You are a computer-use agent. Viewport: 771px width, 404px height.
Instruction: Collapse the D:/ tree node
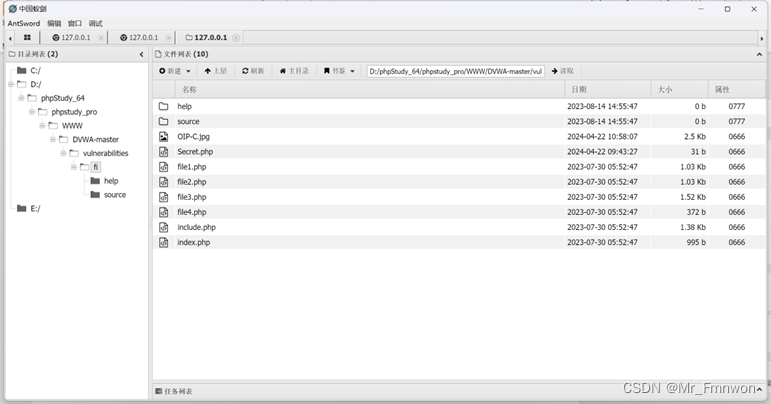[x=11, y=84]
